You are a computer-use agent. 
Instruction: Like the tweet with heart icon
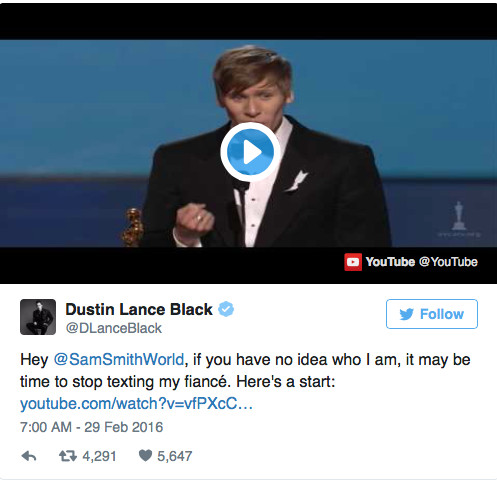[x=145, y=456]
